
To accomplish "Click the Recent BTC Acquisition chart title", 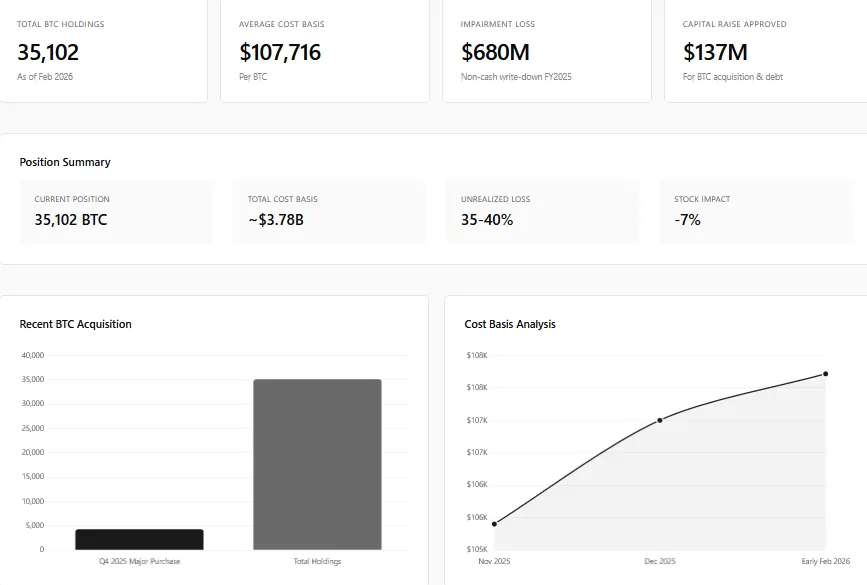I will pyautogui.click(x=76, y=324).
